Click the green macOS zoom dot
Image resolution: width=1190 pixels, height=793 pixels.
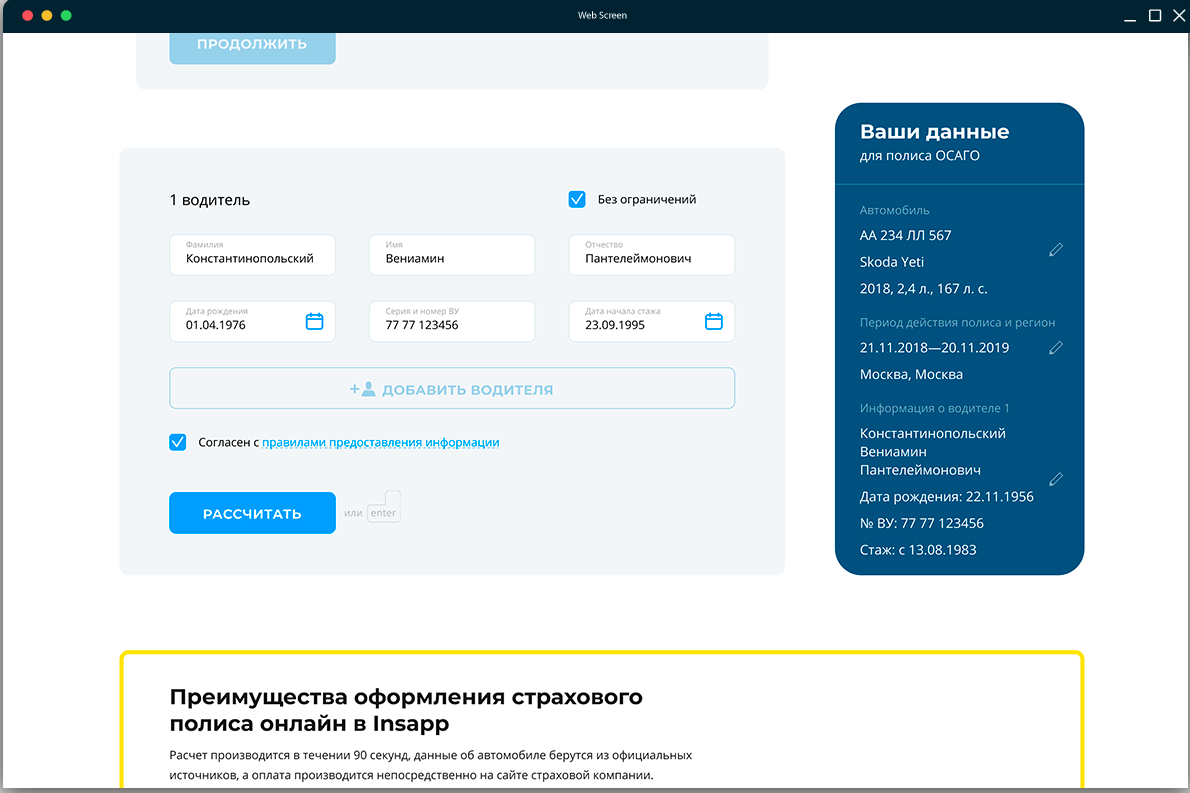click(66, 15)
